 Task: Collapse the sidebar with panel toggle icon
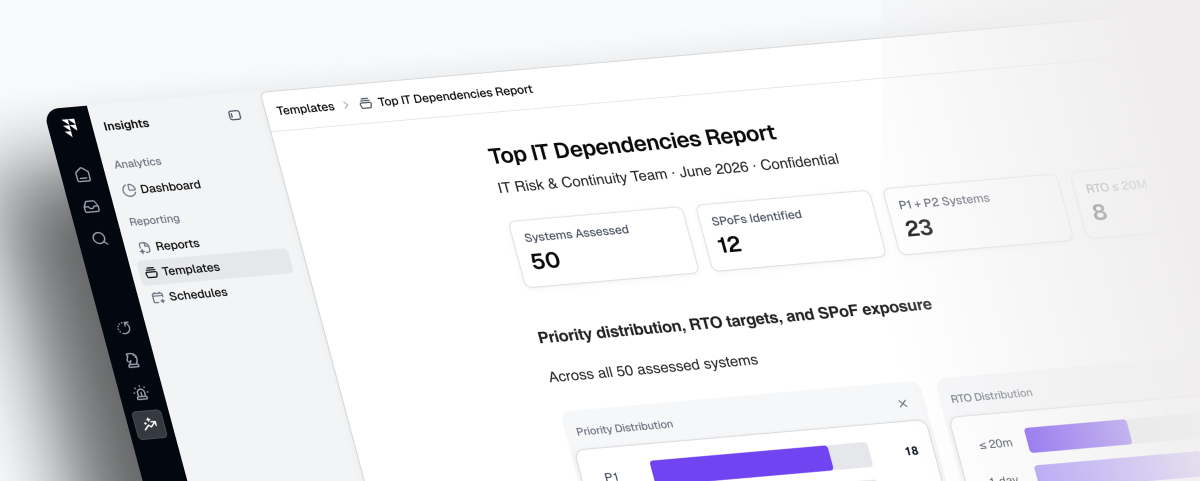coord(234,115)
